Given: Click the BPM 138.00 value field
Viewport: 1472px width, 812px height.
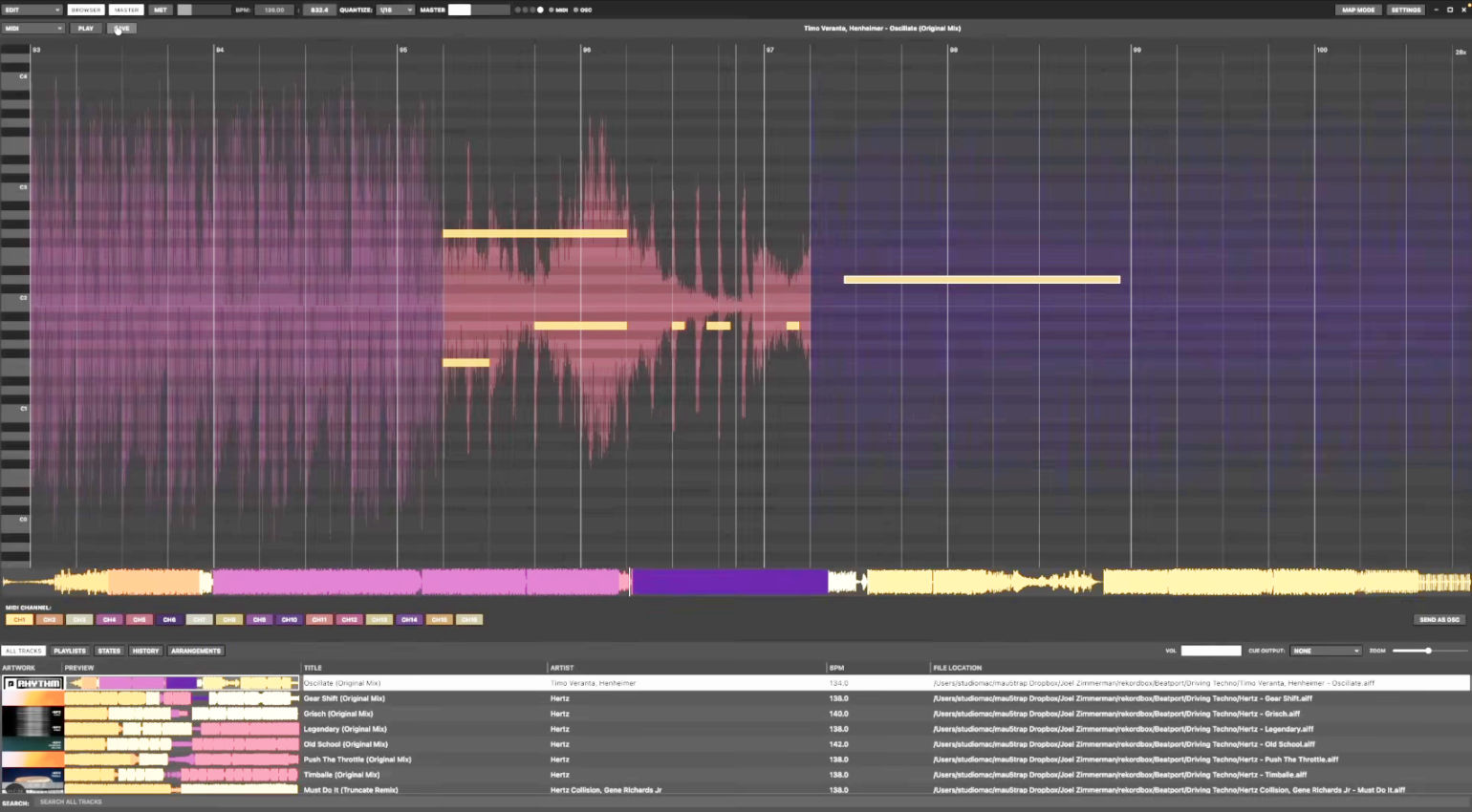Looking at the screenshot, I should 274,10.
